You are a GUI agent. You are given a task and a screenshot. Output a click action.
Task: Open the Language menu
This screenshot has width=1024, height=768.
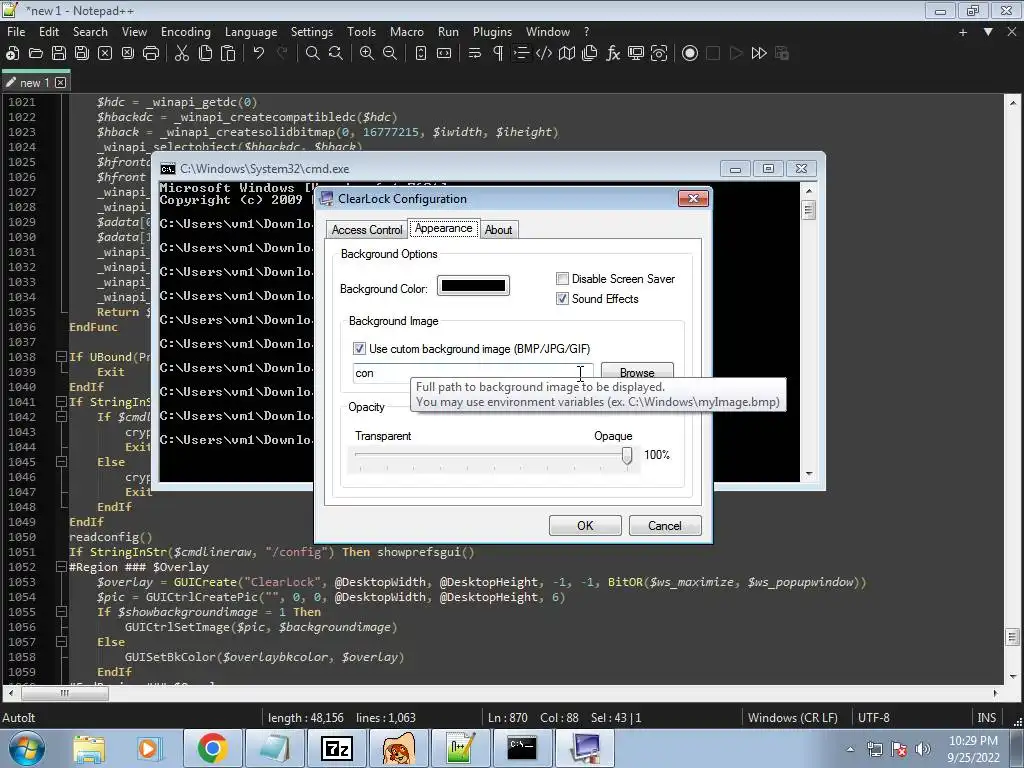click(251, 32)
